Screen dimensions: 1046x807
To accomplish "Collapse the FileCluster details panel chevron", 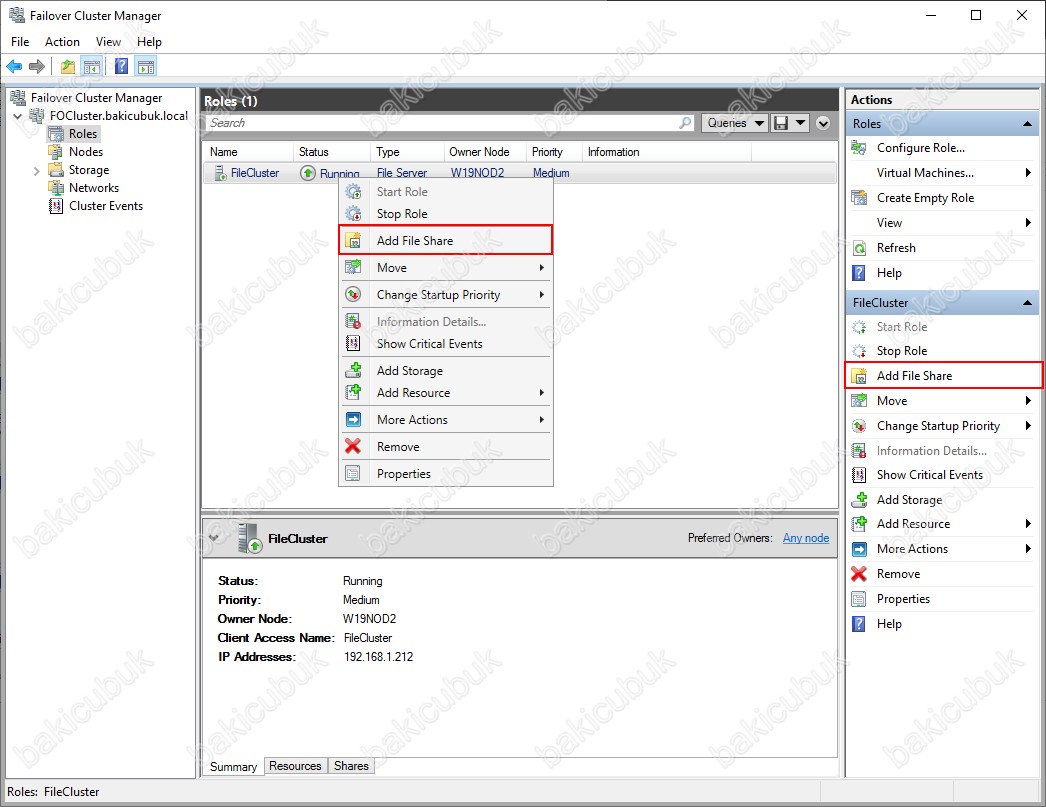I will pos(214,538).
